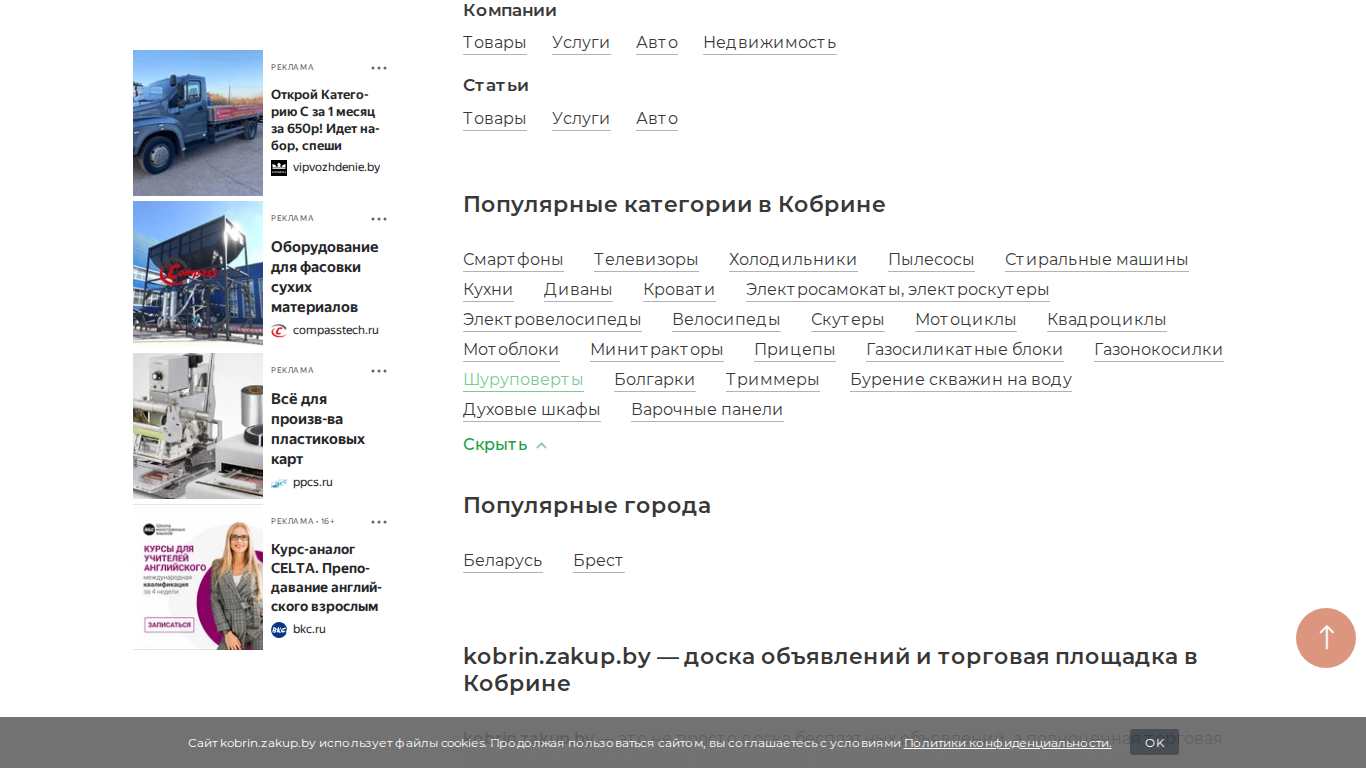Viewport: 1366px width, 768px height.
Task: Open Авто under Статьи
Action: [x=657, y=119]
